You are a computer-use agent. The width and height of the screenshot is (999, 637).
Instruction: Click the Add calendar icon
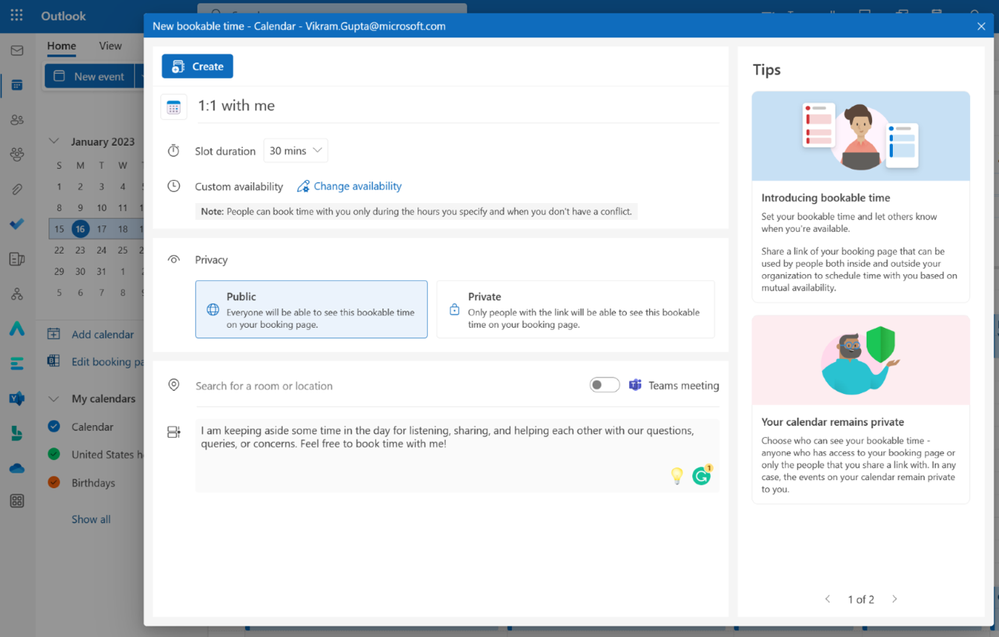pyautogui.click(x=54, y=334)
